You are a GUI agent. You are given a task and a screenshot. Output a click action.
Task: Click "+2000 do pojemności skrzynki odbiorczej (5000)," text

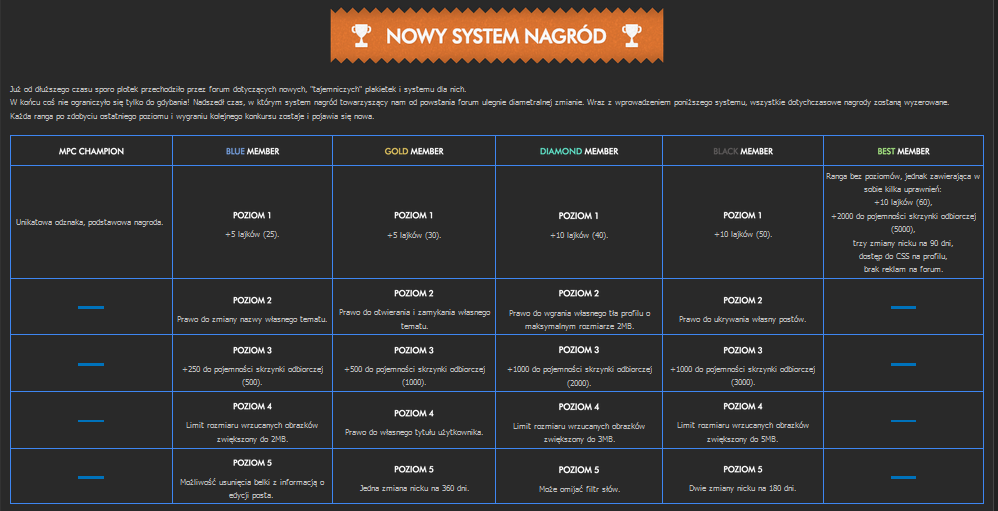pyautogui.click(x=903, y=223)
